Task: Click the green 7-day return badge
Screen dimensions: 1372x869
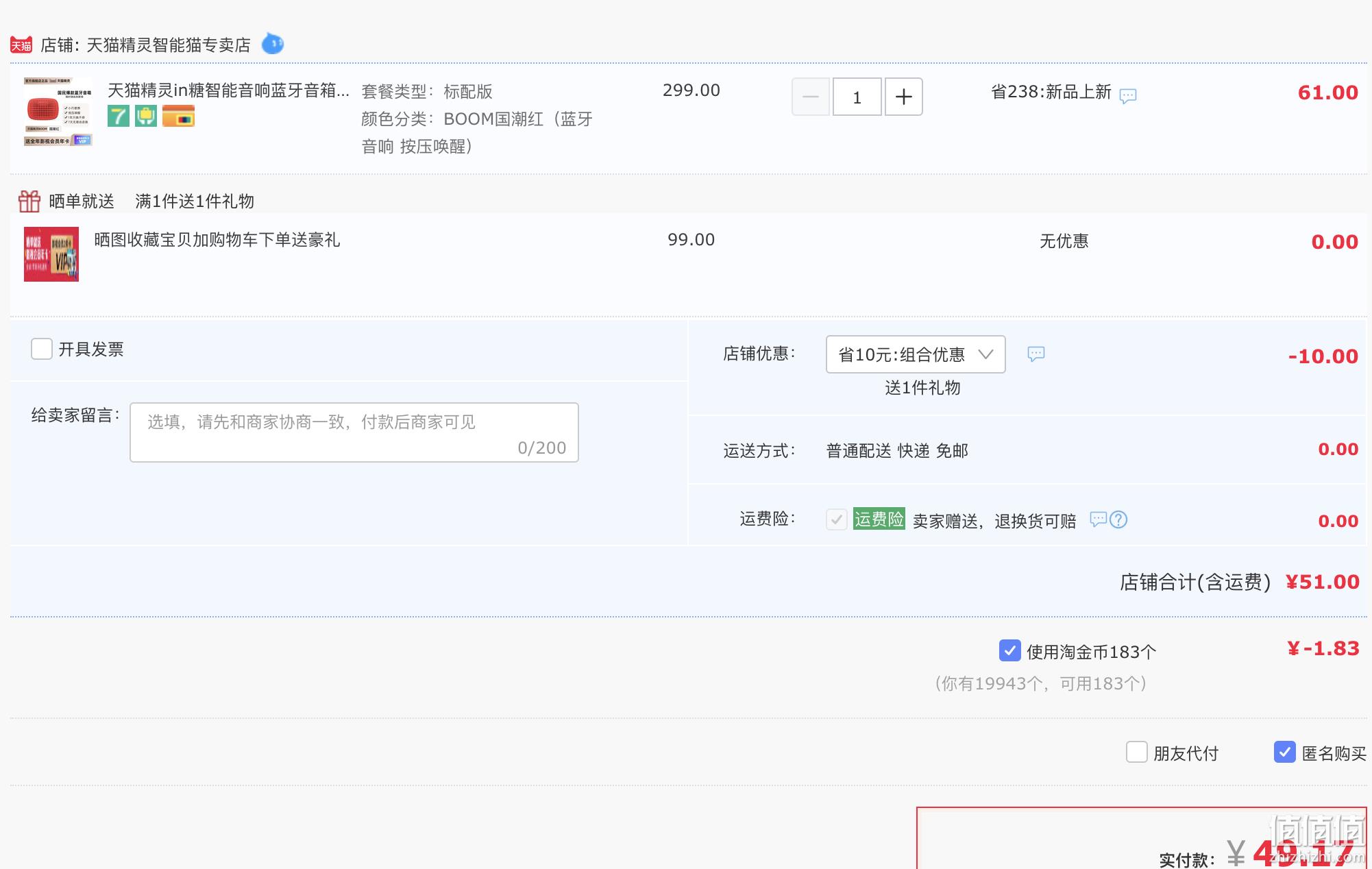Action: 119,116
